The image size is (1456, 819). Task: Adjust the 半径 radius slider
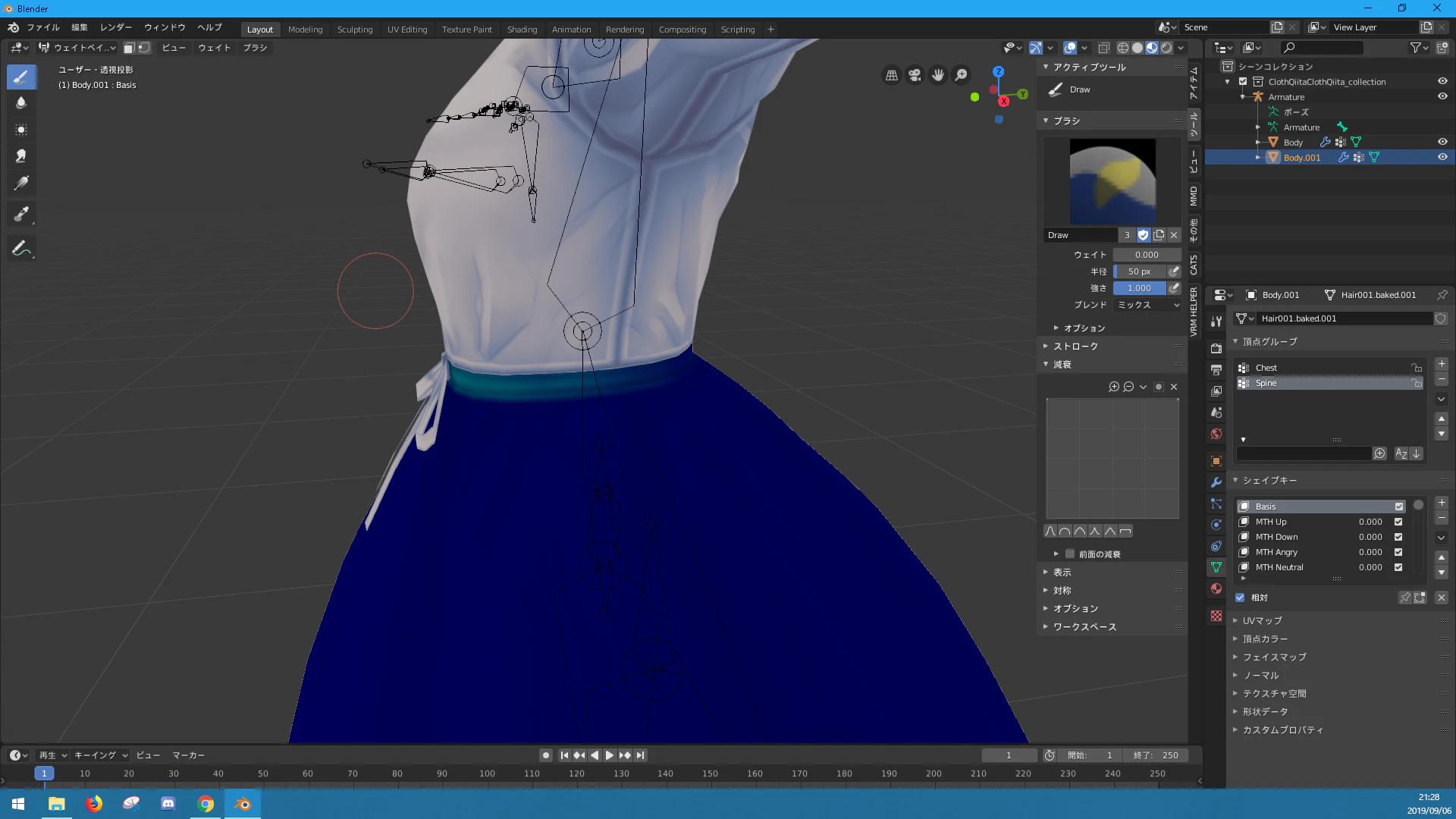1139,271
